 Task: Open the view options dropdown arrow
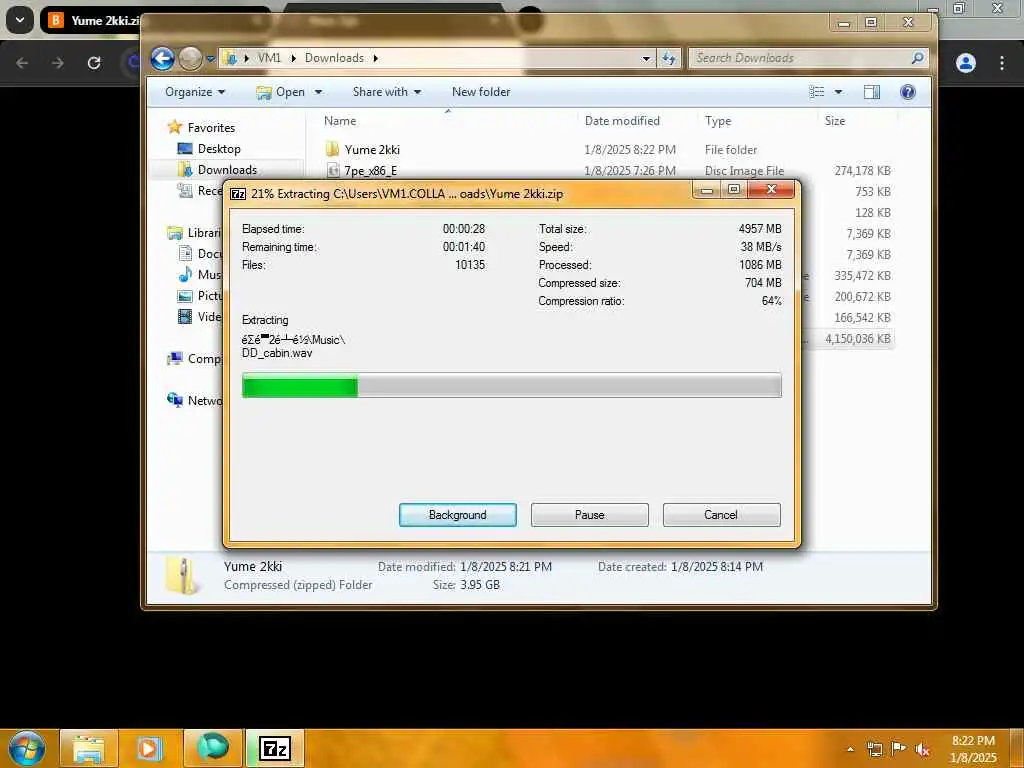click(x=839, y=92)
